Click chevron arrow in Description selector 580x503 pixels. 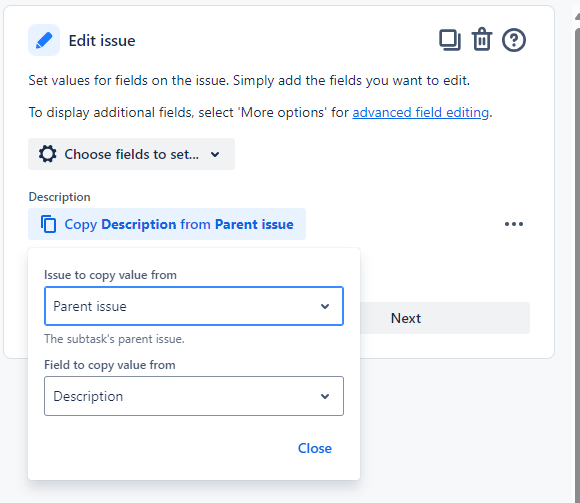click(x=325, y=396)
